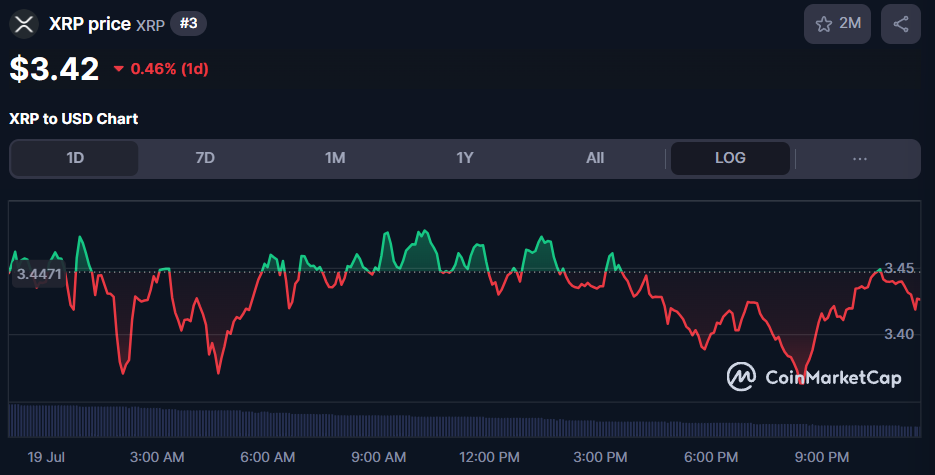Show the 1Y chart range

click(465, 158)
